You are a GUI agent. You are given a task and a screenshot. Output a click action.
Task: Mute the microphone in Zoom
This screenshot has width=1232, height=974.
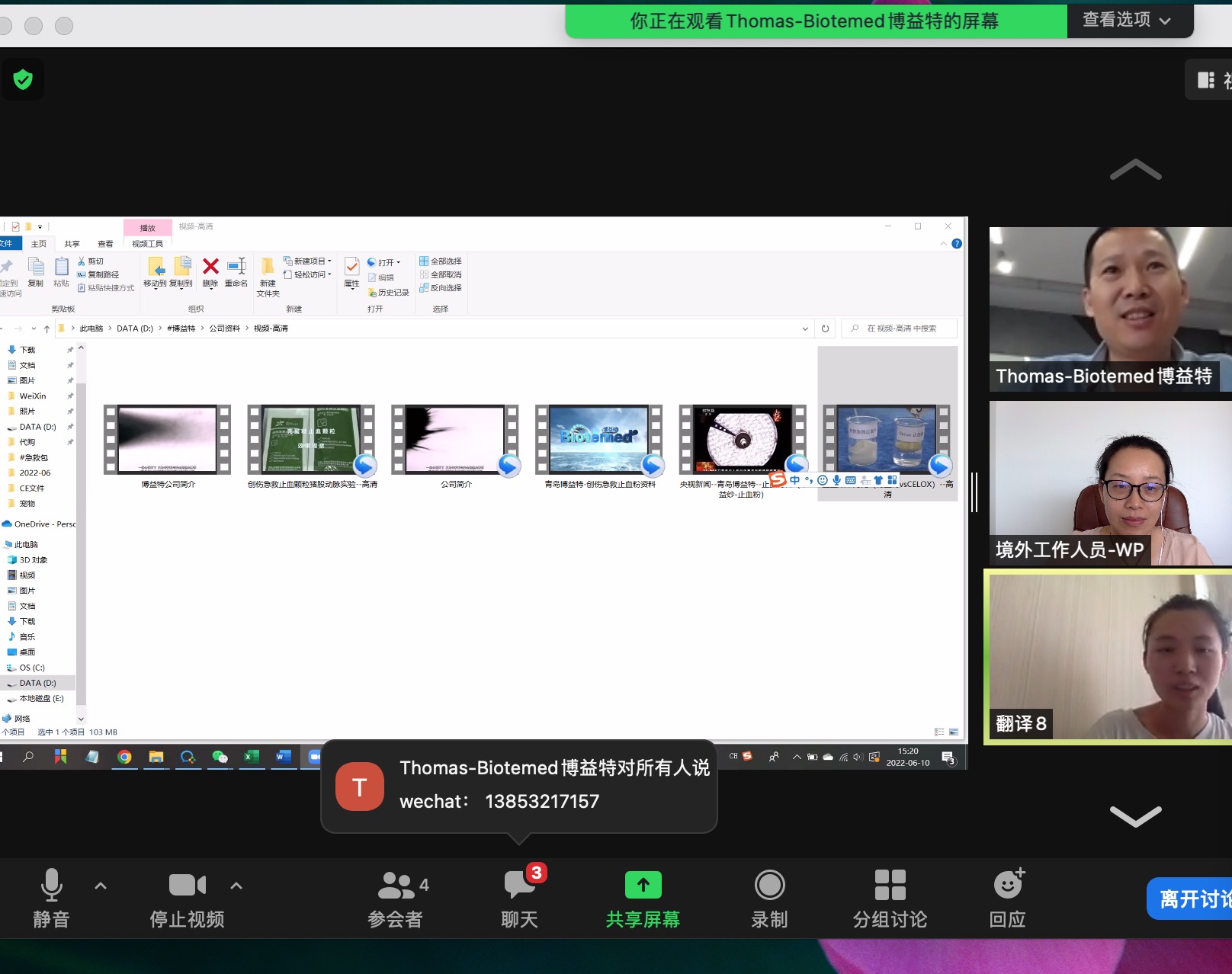coord(51,897)
